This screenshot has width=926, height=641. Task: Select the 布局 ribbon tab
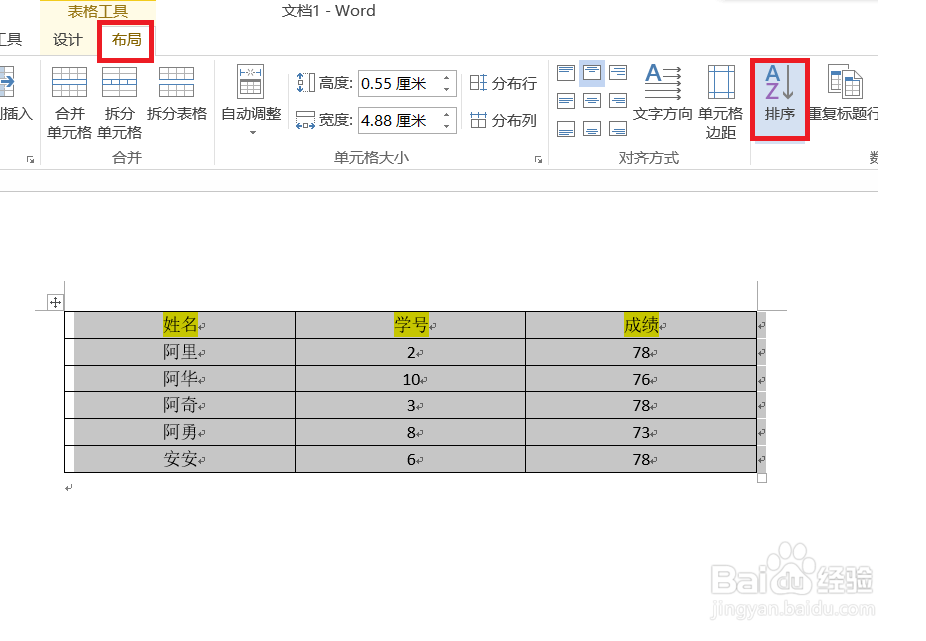pos(125,40)
